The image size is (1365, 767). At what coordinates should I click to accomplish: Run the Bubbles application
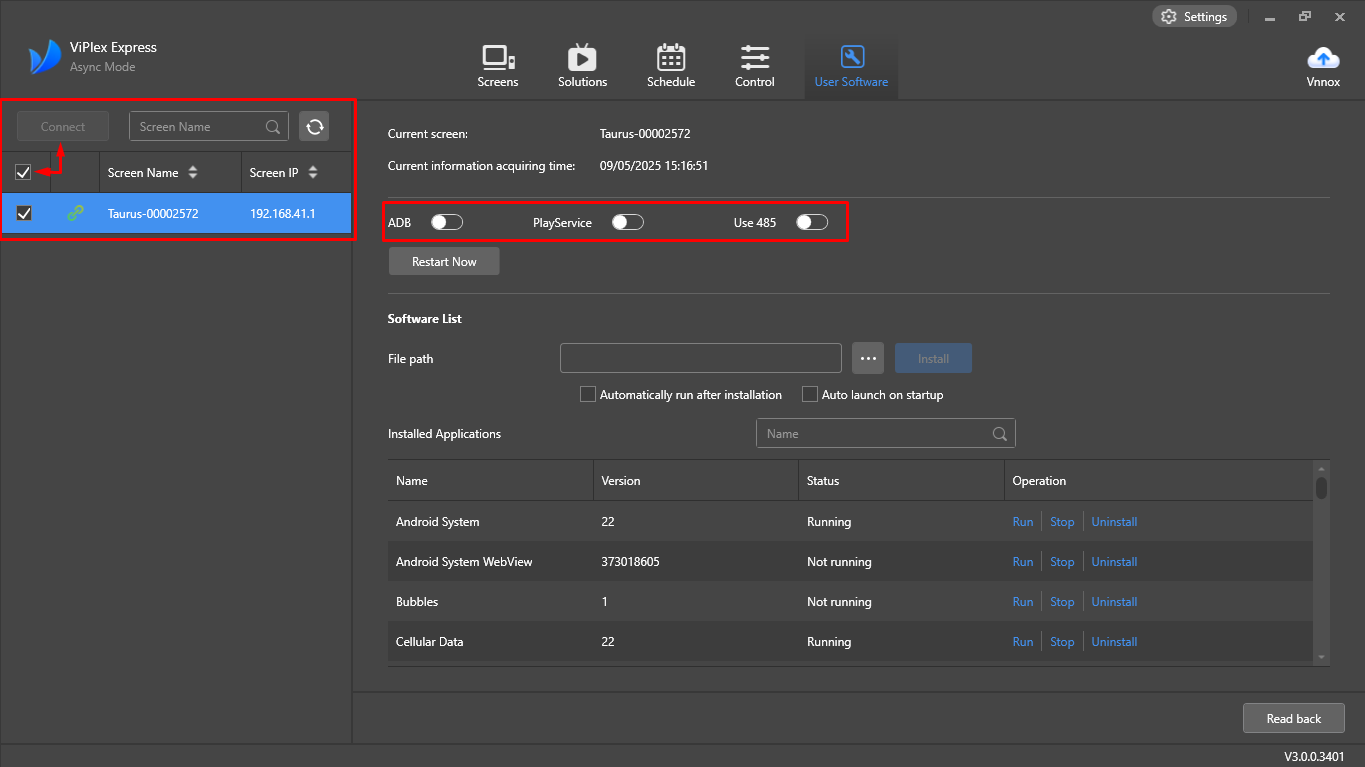tap(1023, 602)
